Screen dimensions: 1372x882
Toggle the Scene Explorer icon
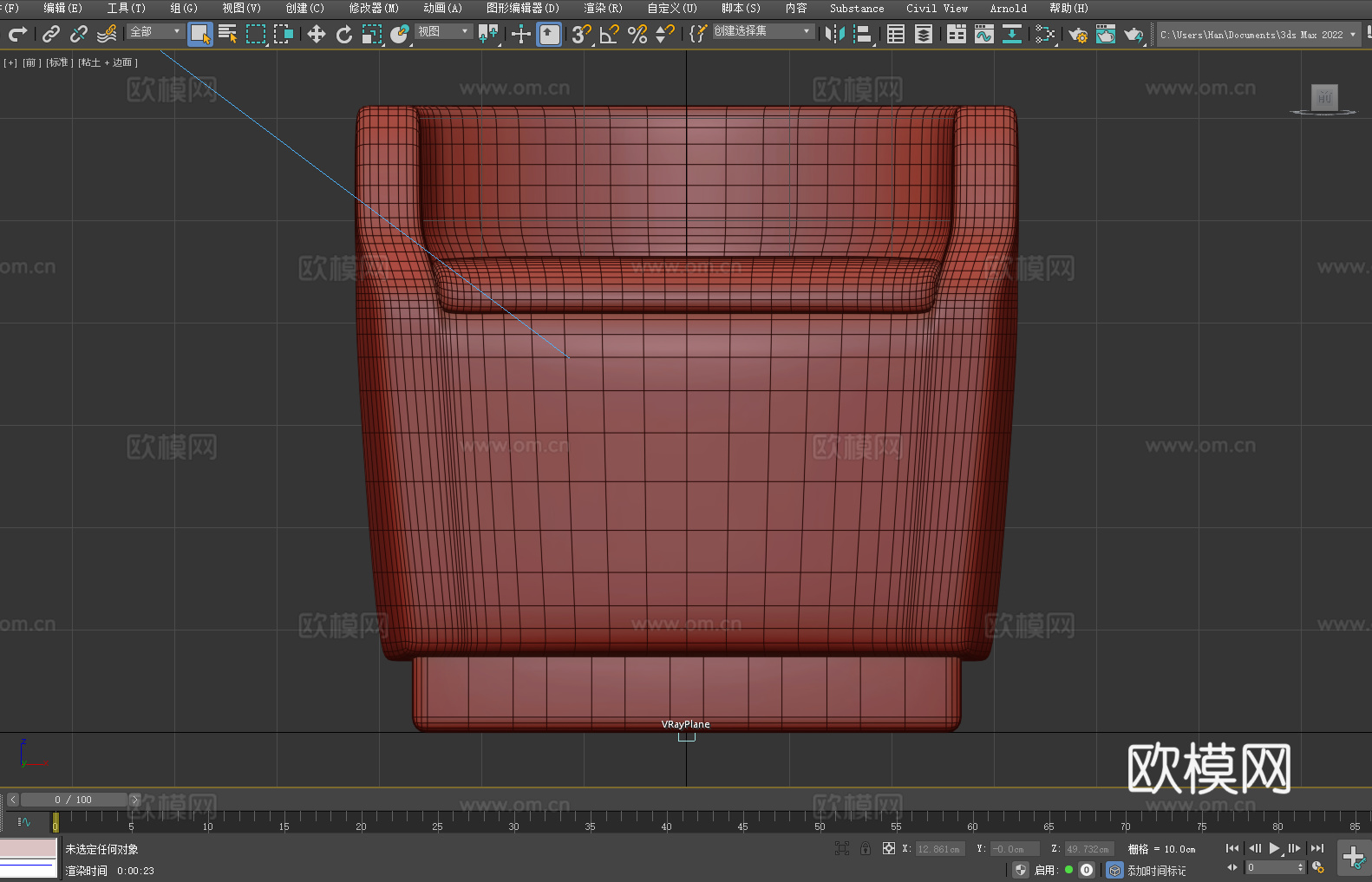pyautogui.click(x=896, y=34)
